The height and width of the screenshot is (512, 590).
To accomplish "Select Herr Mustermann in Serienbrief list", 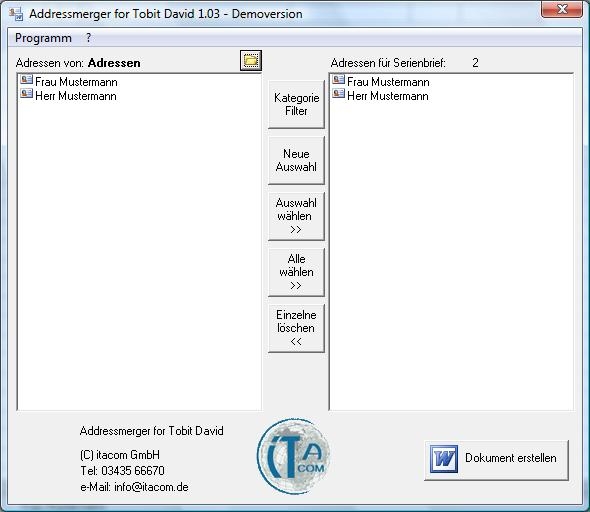I will [x=388, y=96].
